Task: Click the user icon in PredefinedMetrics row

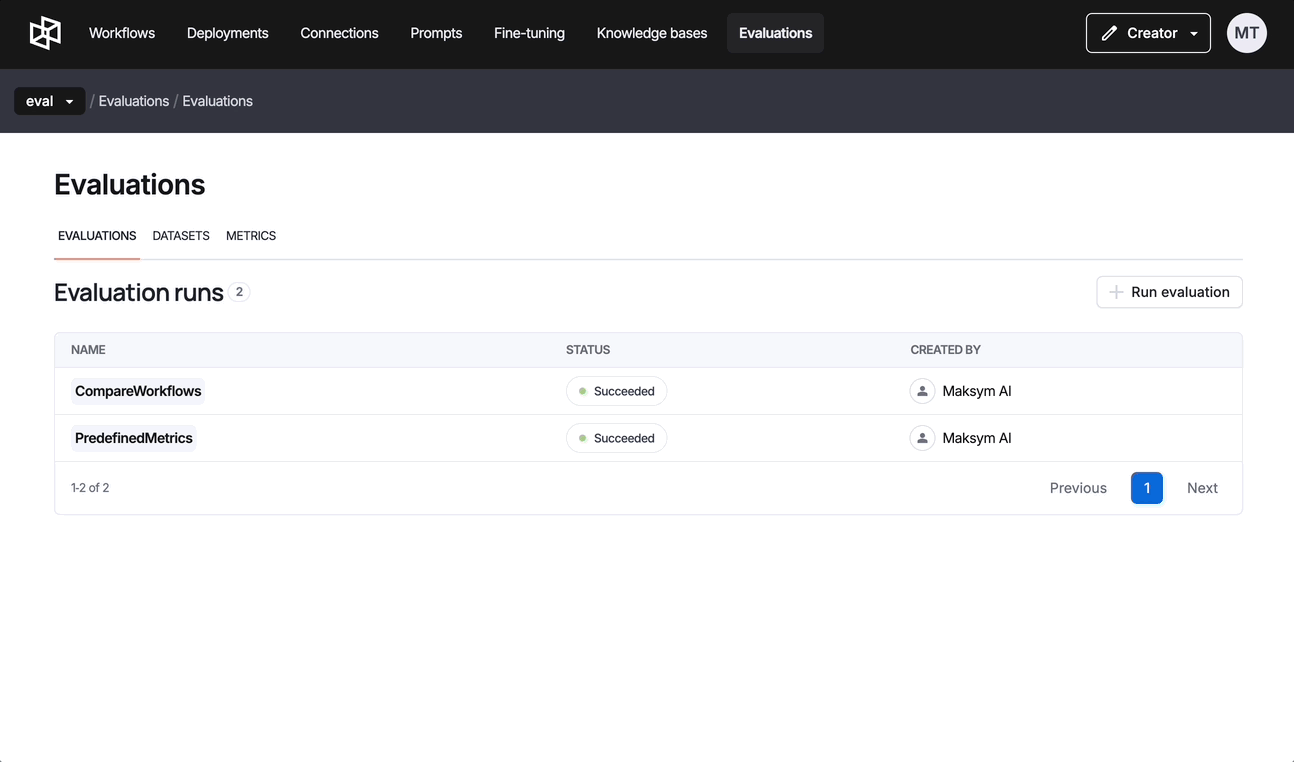Action: coord(922,438)
